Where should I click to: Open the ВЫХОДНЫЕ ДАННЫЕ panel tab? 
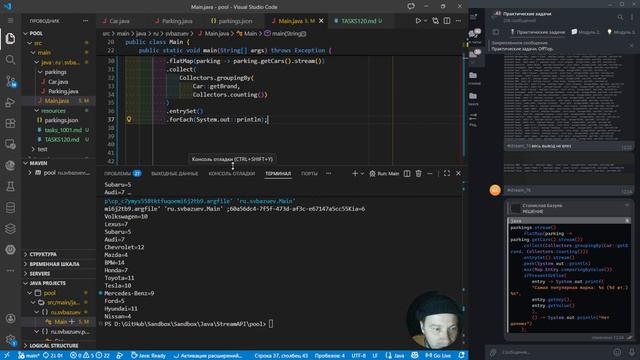point(175,173)
